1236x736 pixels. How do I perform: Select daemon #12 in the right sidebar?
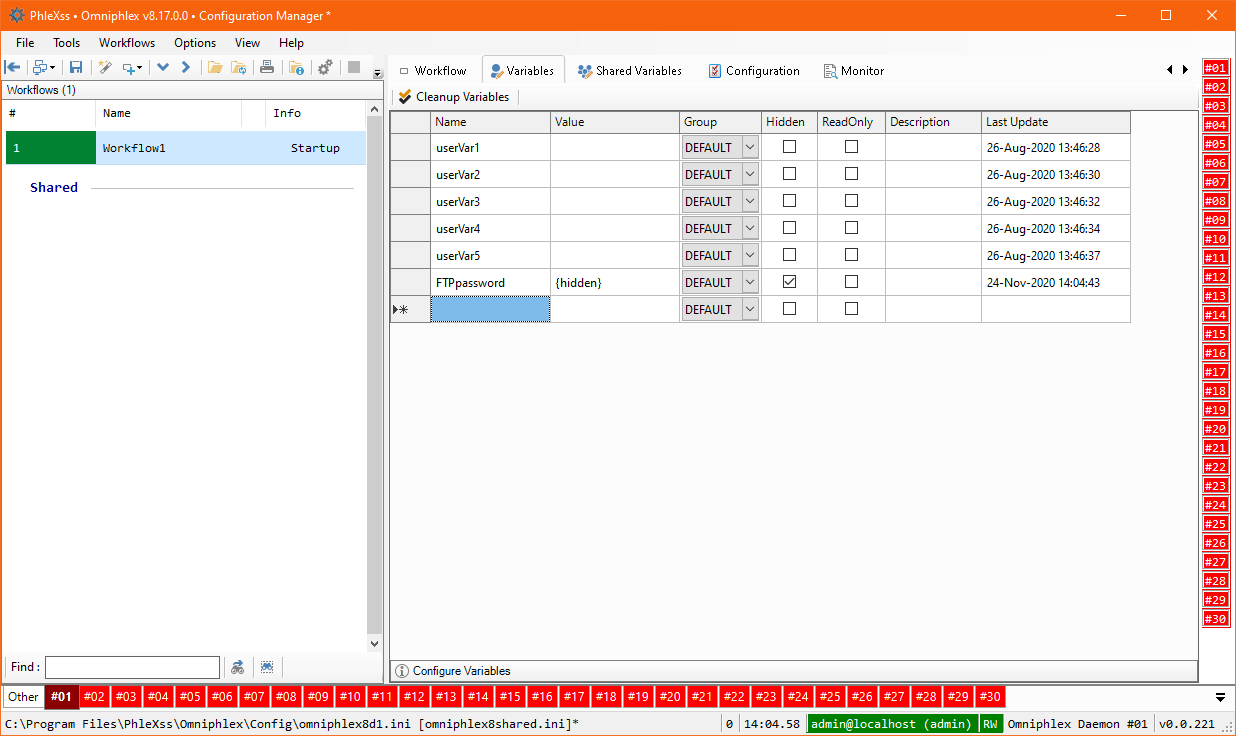click(1215, 277)
